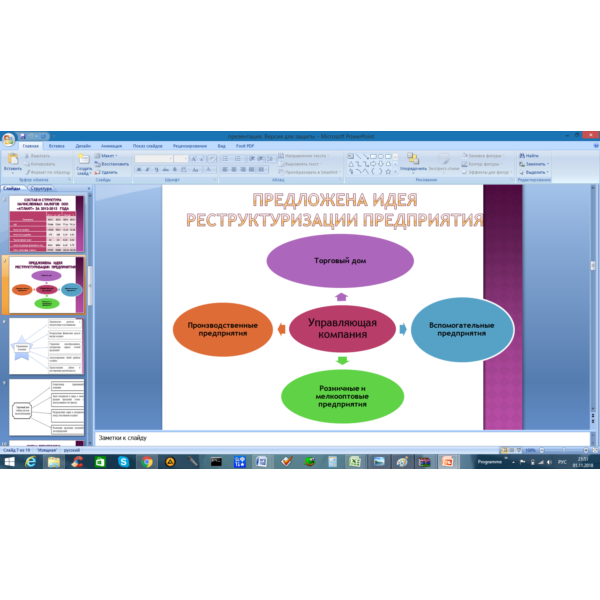The height and width of the screenshot is (600, 600).
Task: Click the Создать слайд icon
Action: (83, 158)
